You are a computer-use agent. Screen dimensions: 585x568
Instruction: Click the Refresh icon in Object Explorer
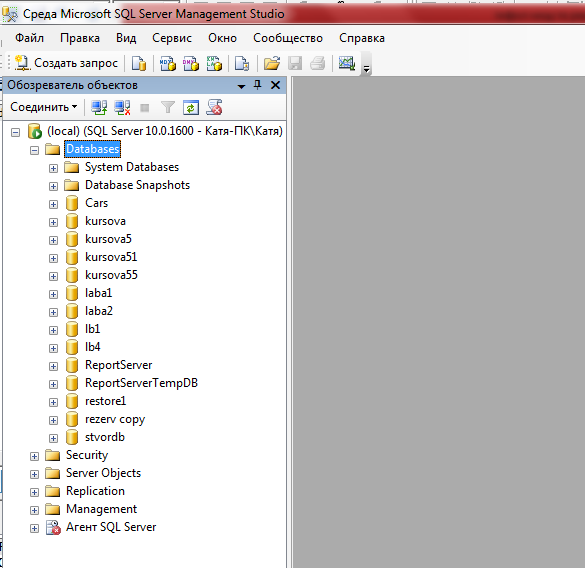tap(191, 108)
